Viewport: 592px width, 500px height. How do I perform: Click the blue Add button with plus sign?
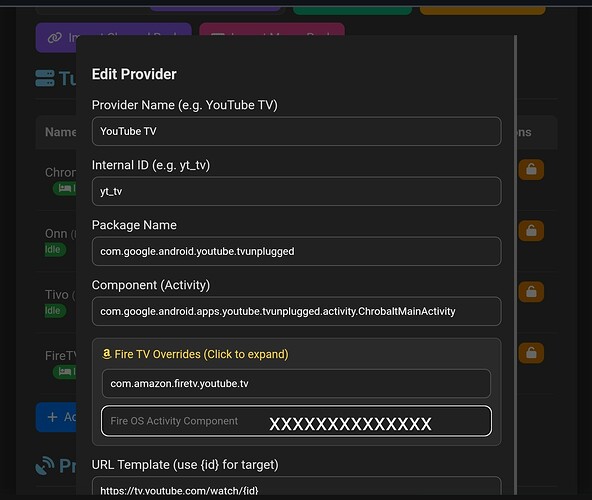pos(56,417)
